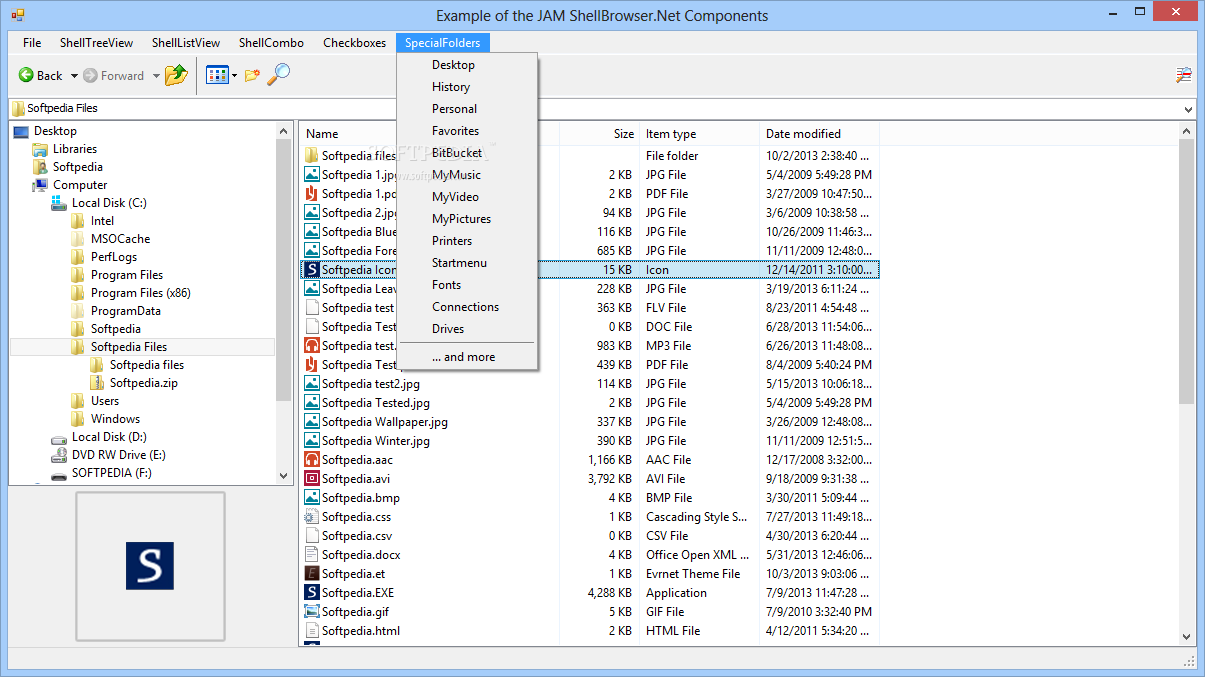Click the Softpedia.EXE application icon
This screenshot has height=677, width=1205.
312,593
